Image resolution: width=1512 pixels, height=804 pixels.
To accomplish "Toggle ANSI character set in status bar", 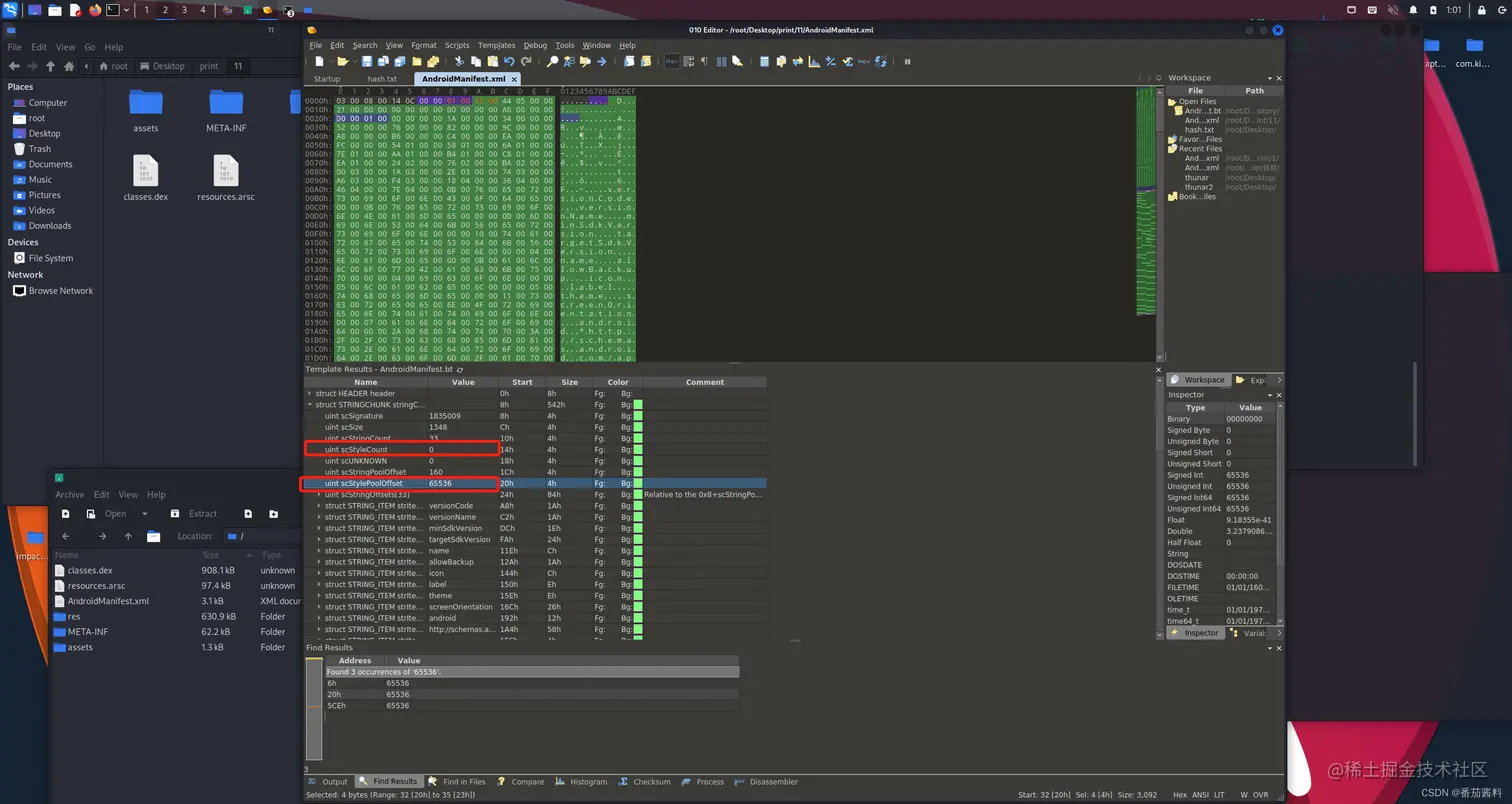I will 1200,795.
